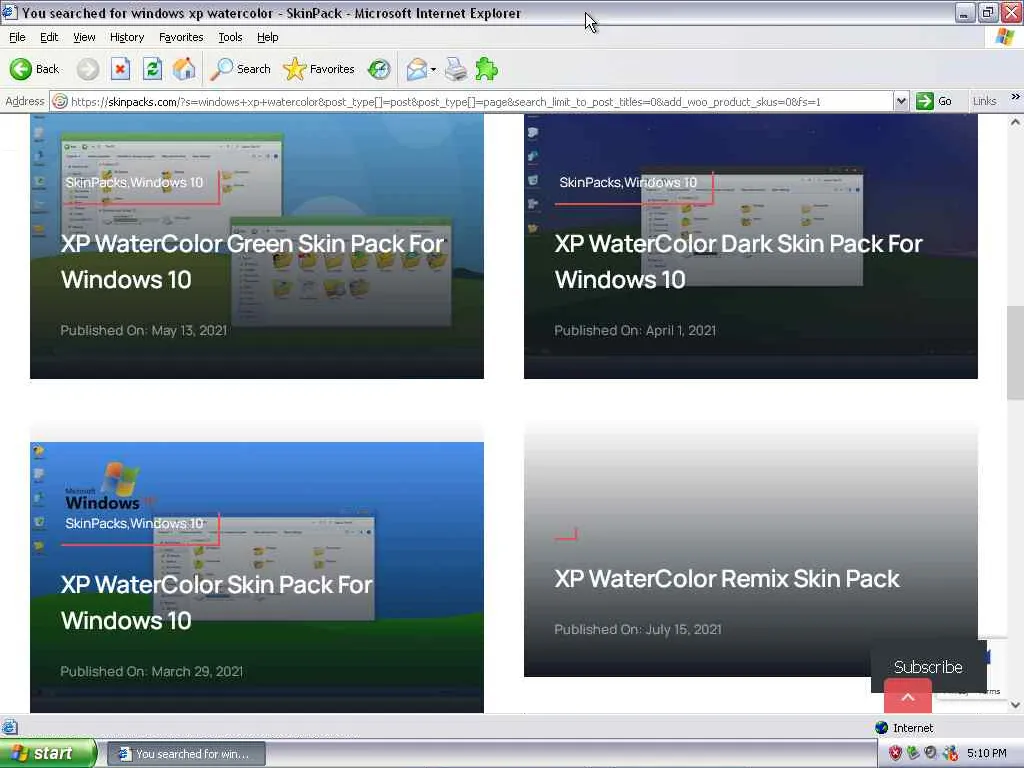1024x768 pixels.
Task: Expand the address bar dropdown arrow
Action: pyautogui.click(x=901, y=101)
